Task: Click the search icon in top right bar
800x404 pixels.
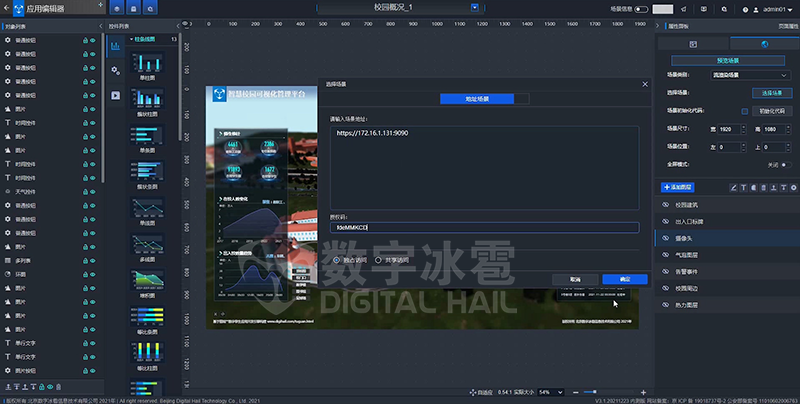Action: pos(724,9)
